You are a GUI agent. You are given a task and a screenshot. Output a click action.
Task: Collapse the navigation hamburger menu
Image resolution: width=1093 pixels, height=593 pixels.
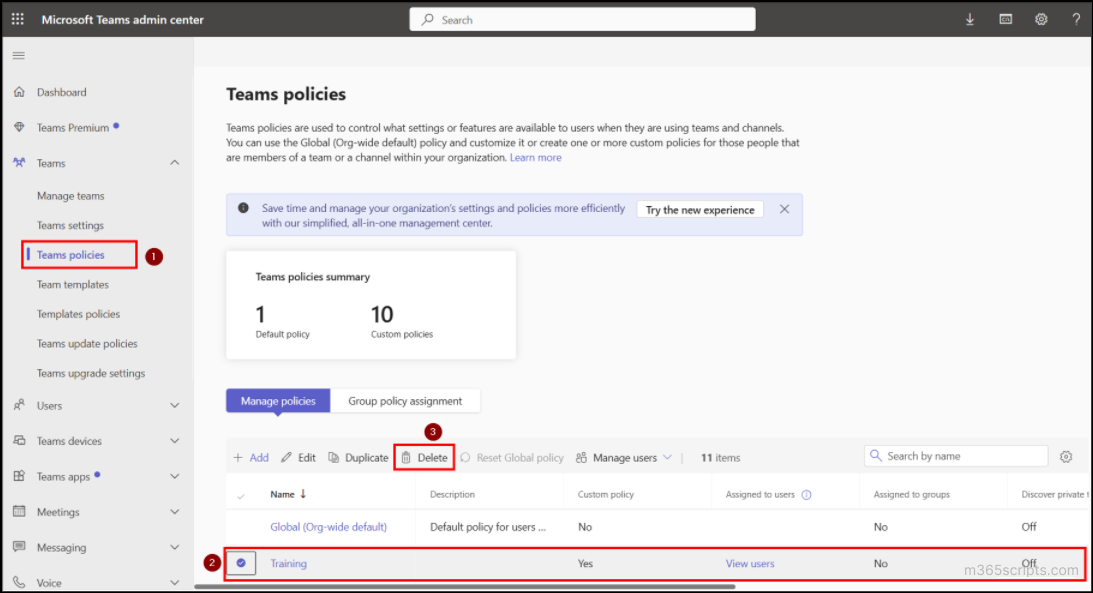(x=19, y=56)
